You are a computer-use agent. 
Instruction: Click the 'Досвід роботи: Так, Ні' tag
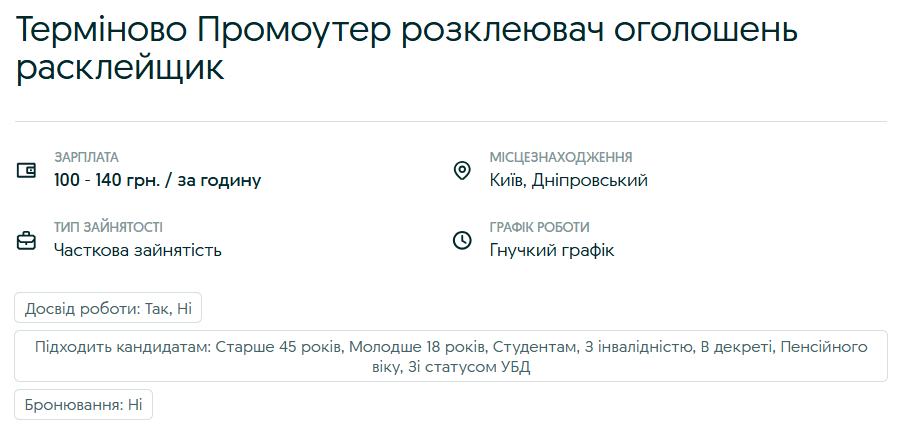pyautogui.click(x=108, y=308)
